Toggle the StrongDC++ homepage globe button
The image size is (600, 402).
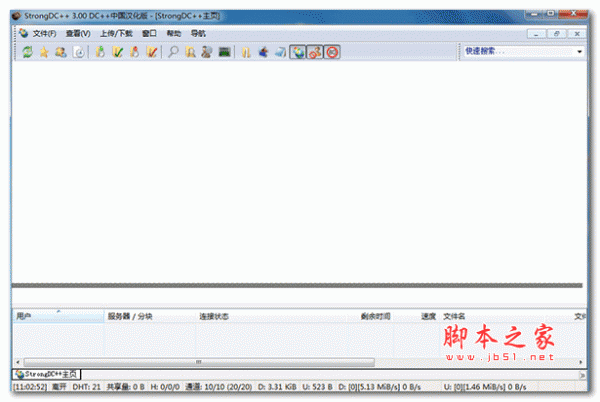[x=298, y=52]
